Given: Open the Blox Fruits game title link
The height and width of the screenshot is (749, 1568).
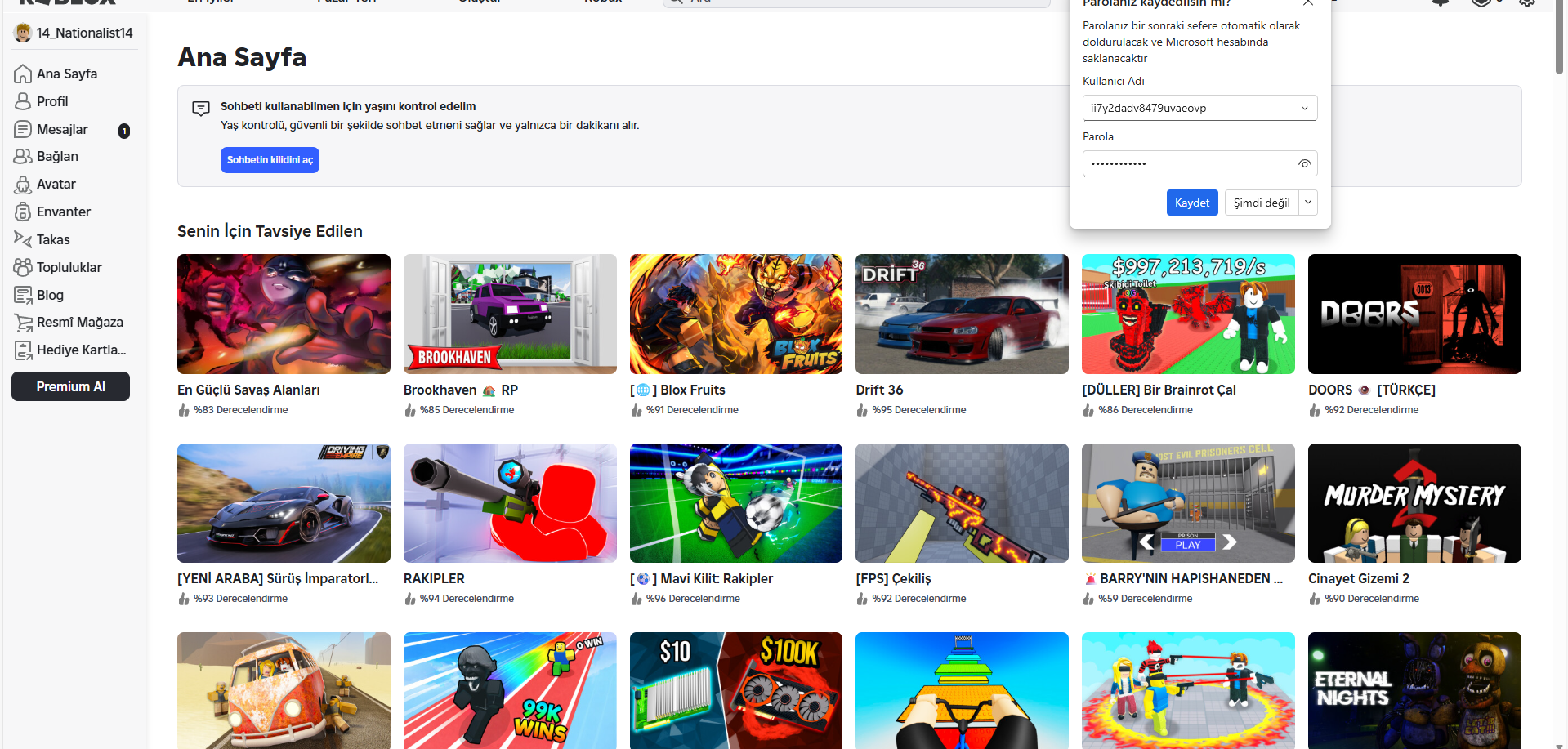Looking at the screenshot, I should click(677, 390).
